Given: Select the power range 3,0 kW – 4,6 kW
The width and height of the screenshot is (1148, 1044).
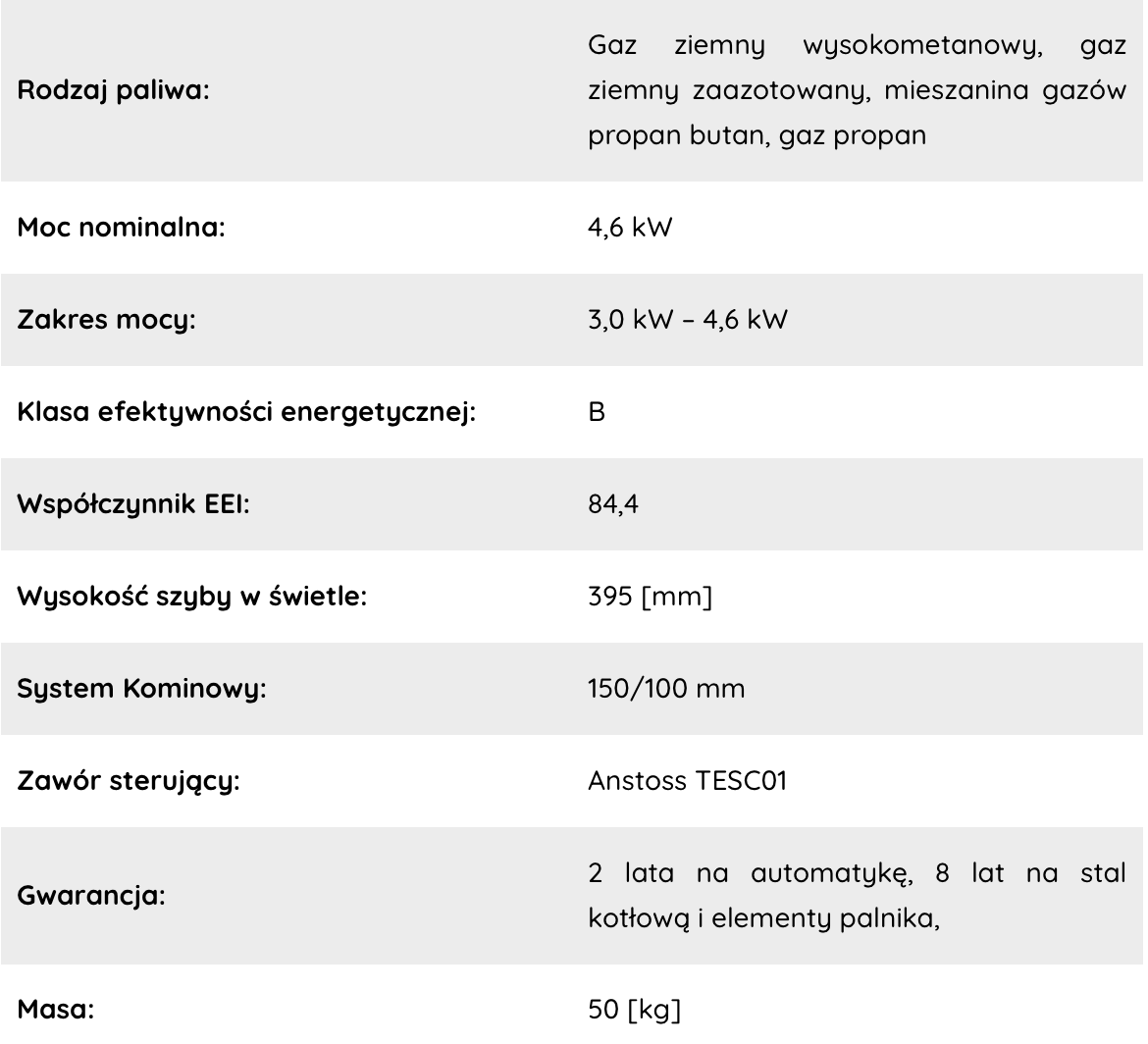Looking at the screenshot, I should point(687,321).
